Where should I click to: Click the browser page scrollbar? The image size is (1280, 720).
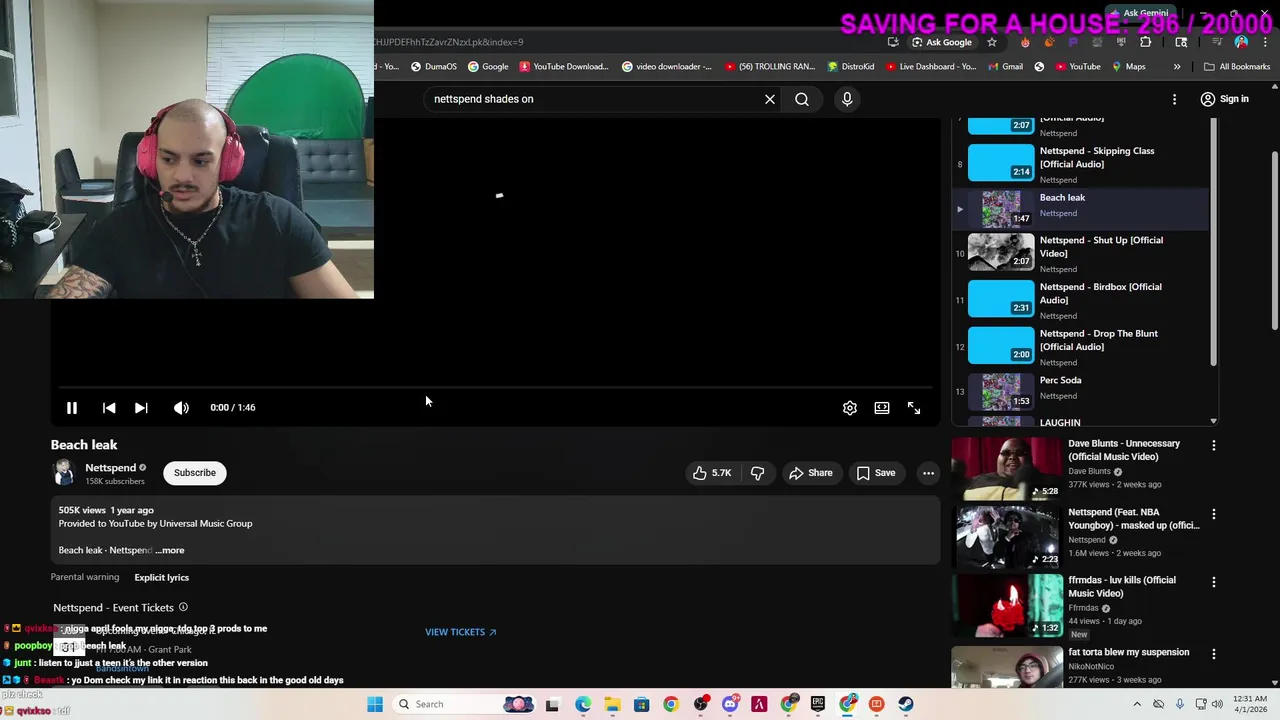click(x=1274, y=240)
